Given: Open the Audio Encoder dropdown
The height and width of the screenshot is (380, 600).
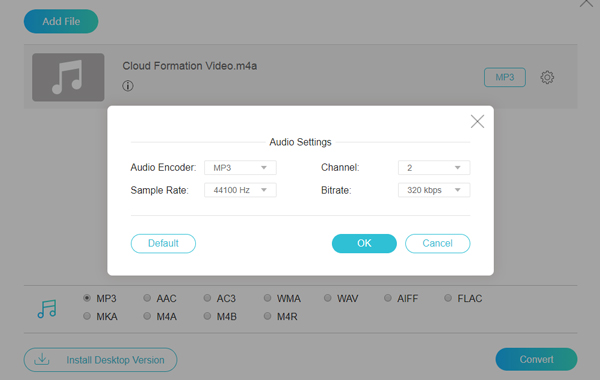Looking at the screenshot, I should 240,168.
